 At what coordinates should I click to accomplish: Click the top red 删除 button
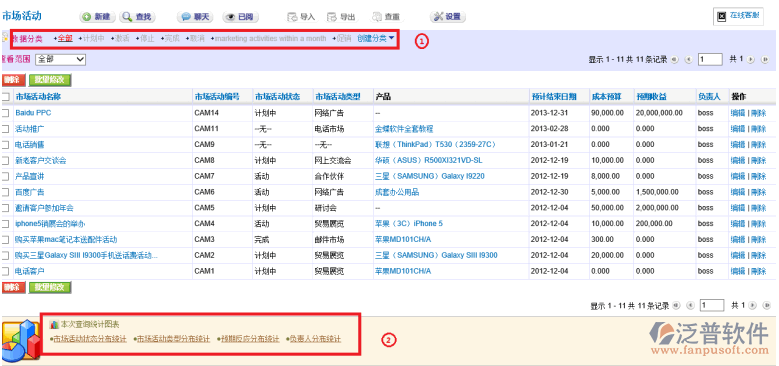[x=13, y=79]
